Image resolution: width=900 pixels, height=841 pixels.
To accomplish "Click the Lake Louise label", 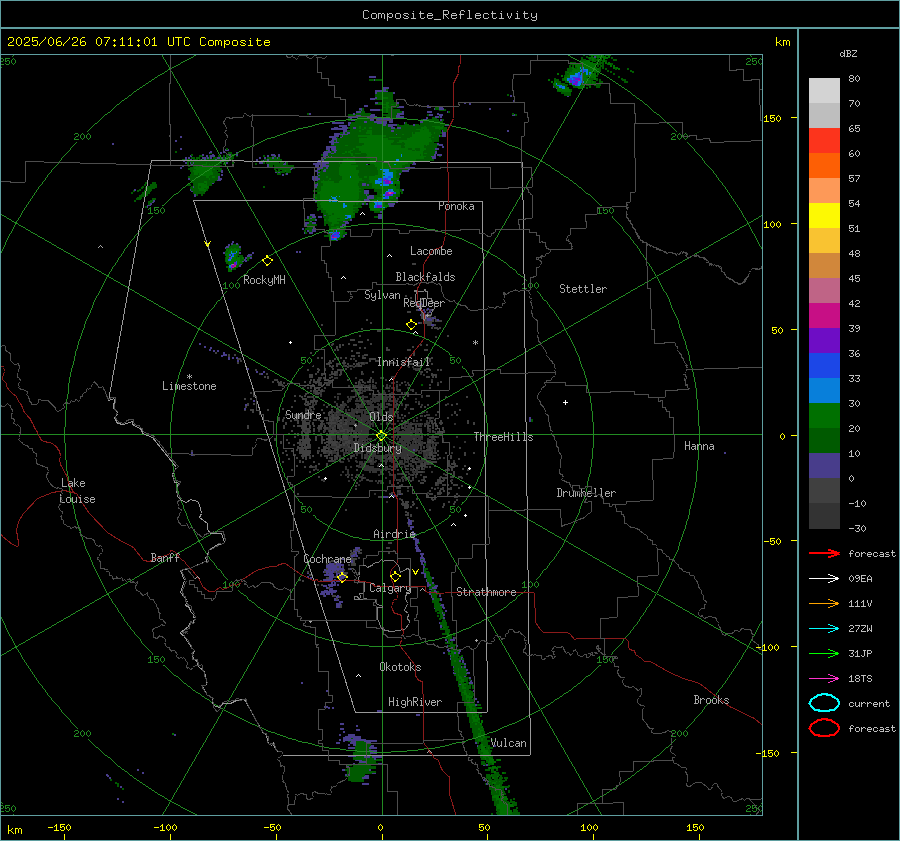I will (x=78, y=491).
